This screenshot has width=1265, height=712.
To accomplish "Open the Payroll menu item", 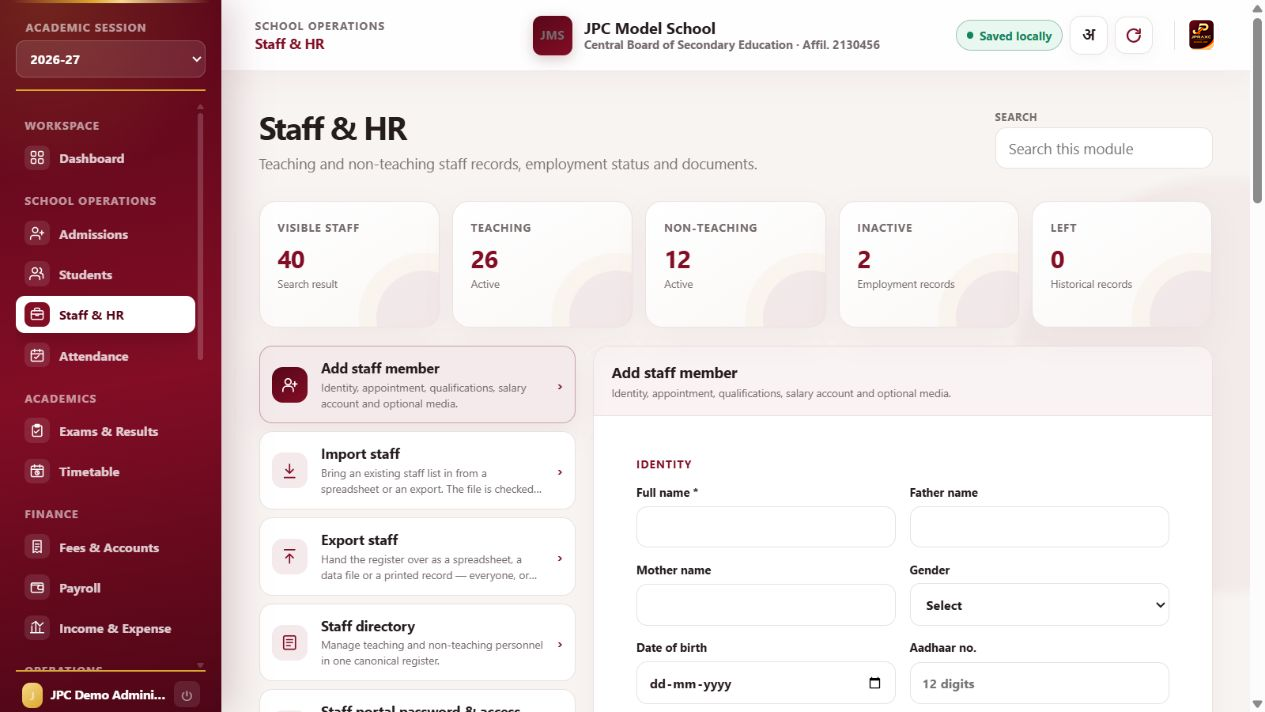I will [x=106, y=588].
